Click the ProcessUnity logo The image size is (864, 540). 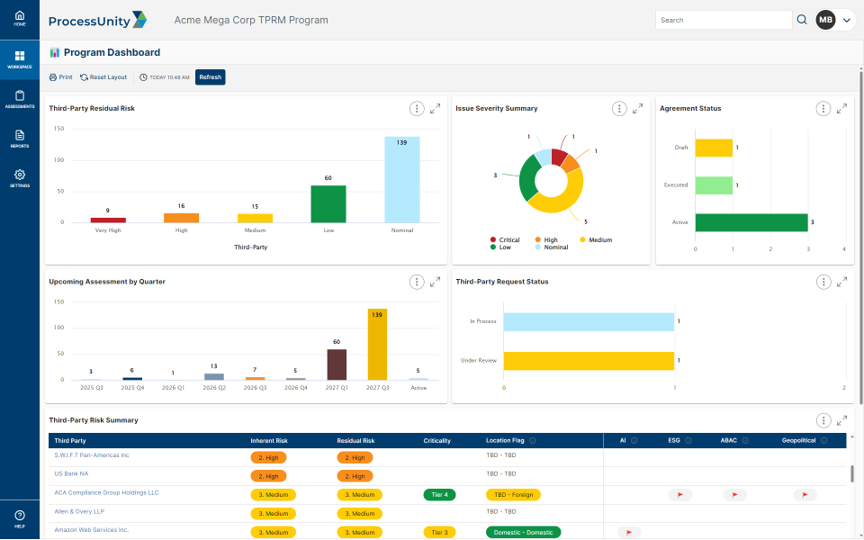98,20
